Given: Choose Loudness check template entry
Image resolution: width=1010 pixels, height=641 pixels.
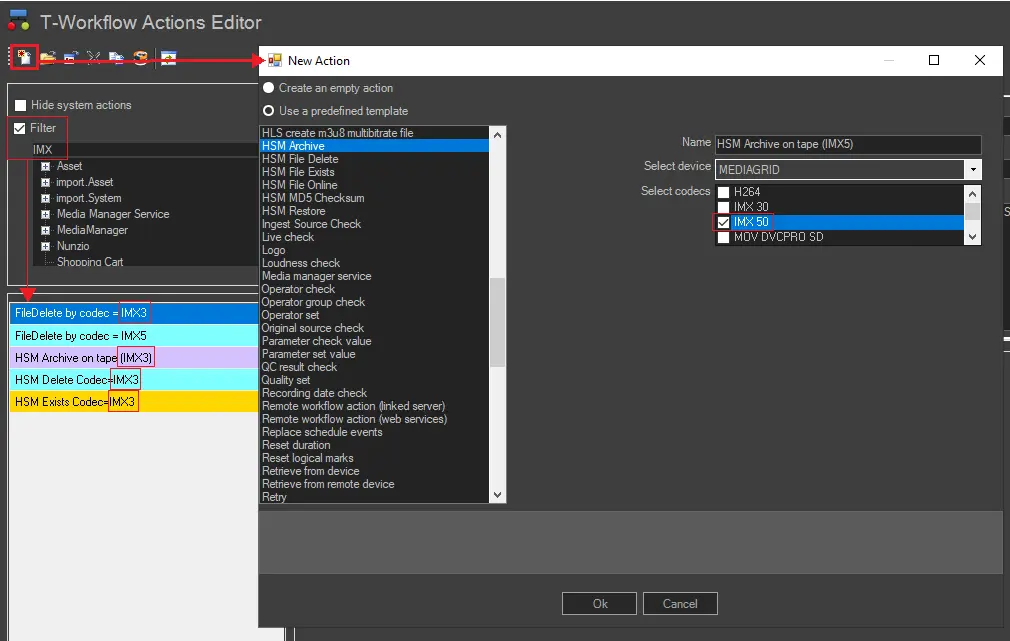Looking at the screenshot, I should point(301,263).
